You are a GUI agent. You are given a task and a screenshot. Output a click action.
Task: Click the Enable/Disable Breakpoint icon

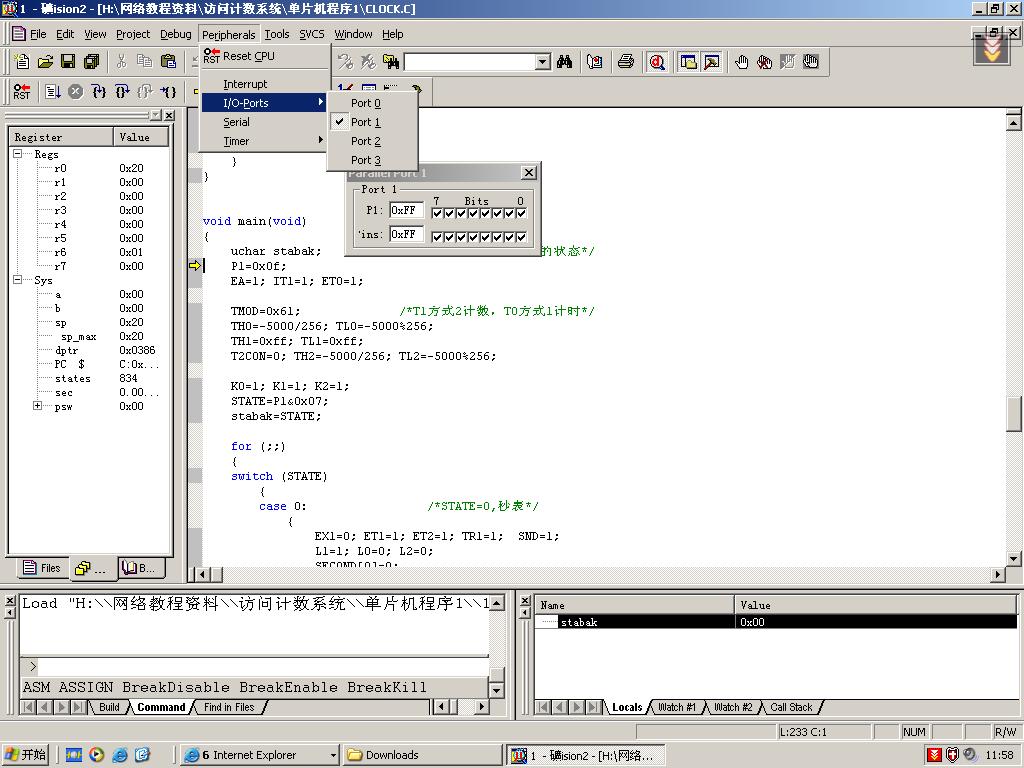(788, 62)
